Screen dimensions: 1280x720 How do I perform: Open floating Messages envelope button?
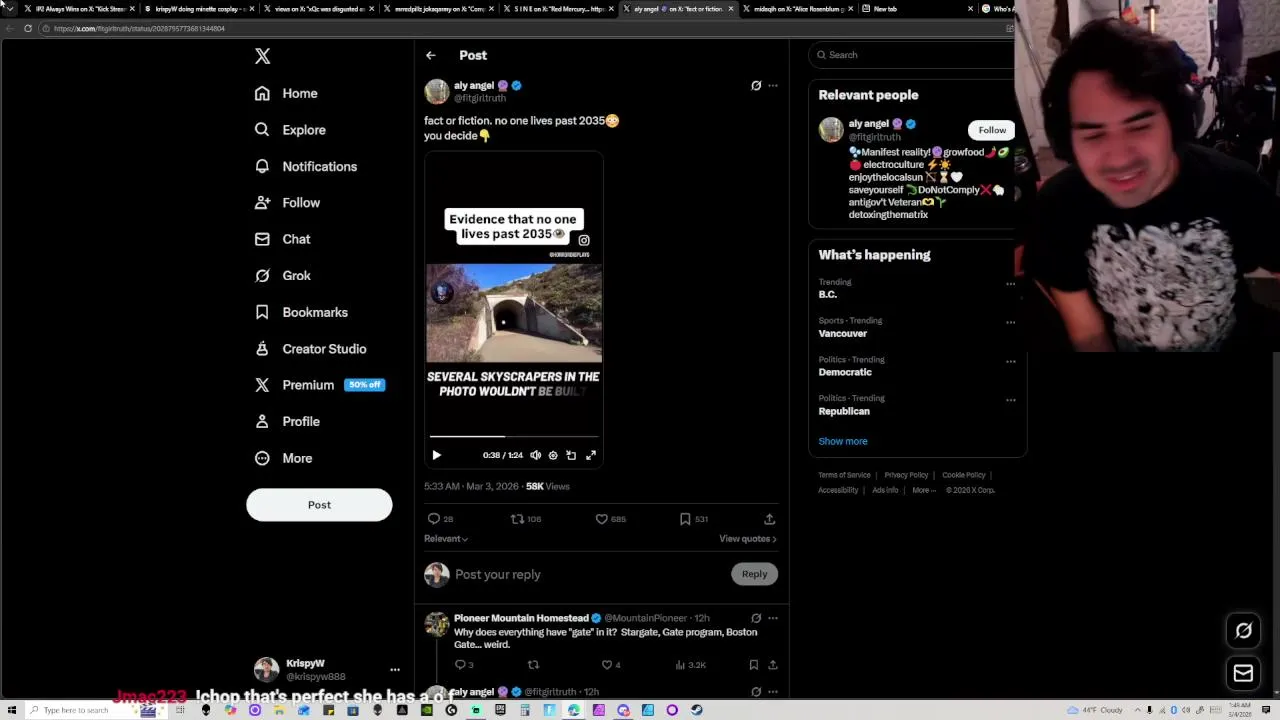1244,674
